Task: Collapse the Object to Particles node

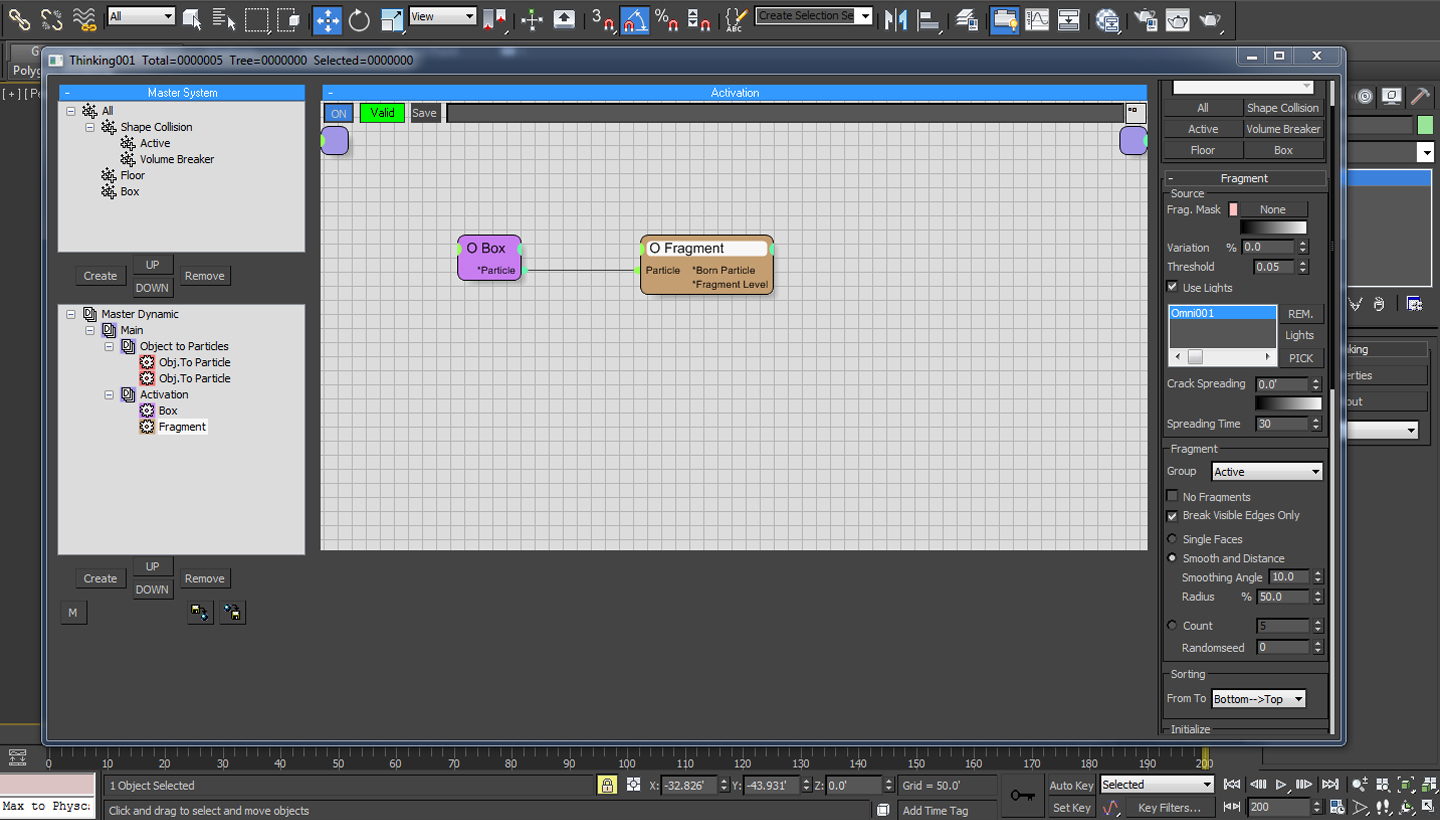Action: 109,346
